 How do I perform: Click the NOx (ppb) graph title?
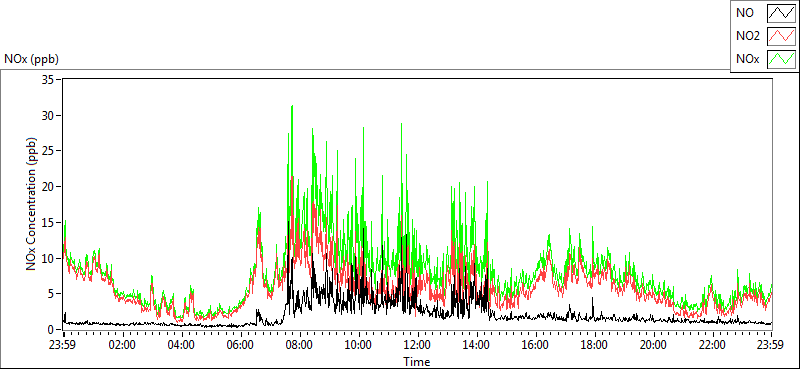pyautogui.click(x=31, y=59)
